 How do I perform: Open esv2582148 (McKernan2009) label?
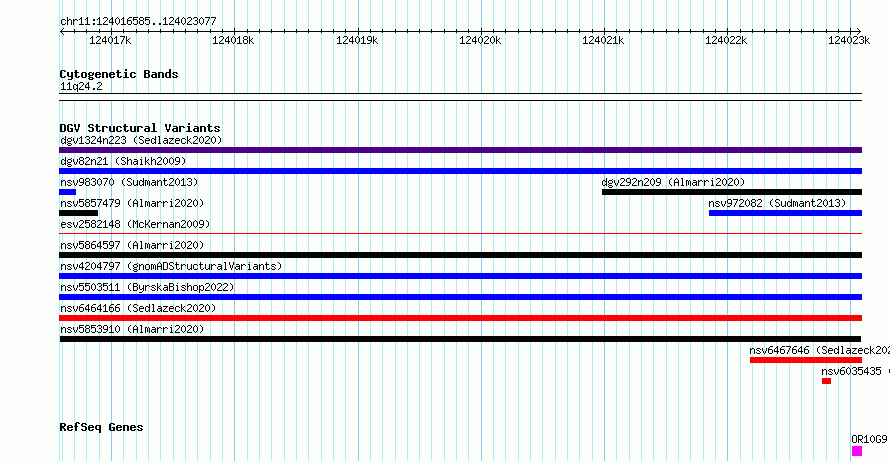click(135, 224)
